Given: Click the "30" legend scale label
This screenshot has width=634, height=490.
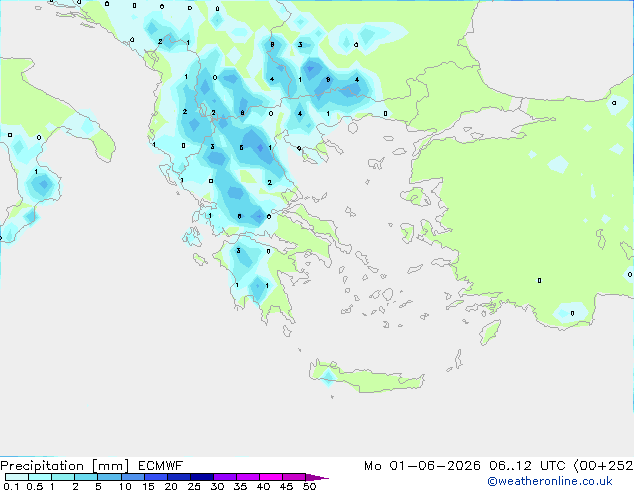Looking at the screenshot, I should (217, 486).
